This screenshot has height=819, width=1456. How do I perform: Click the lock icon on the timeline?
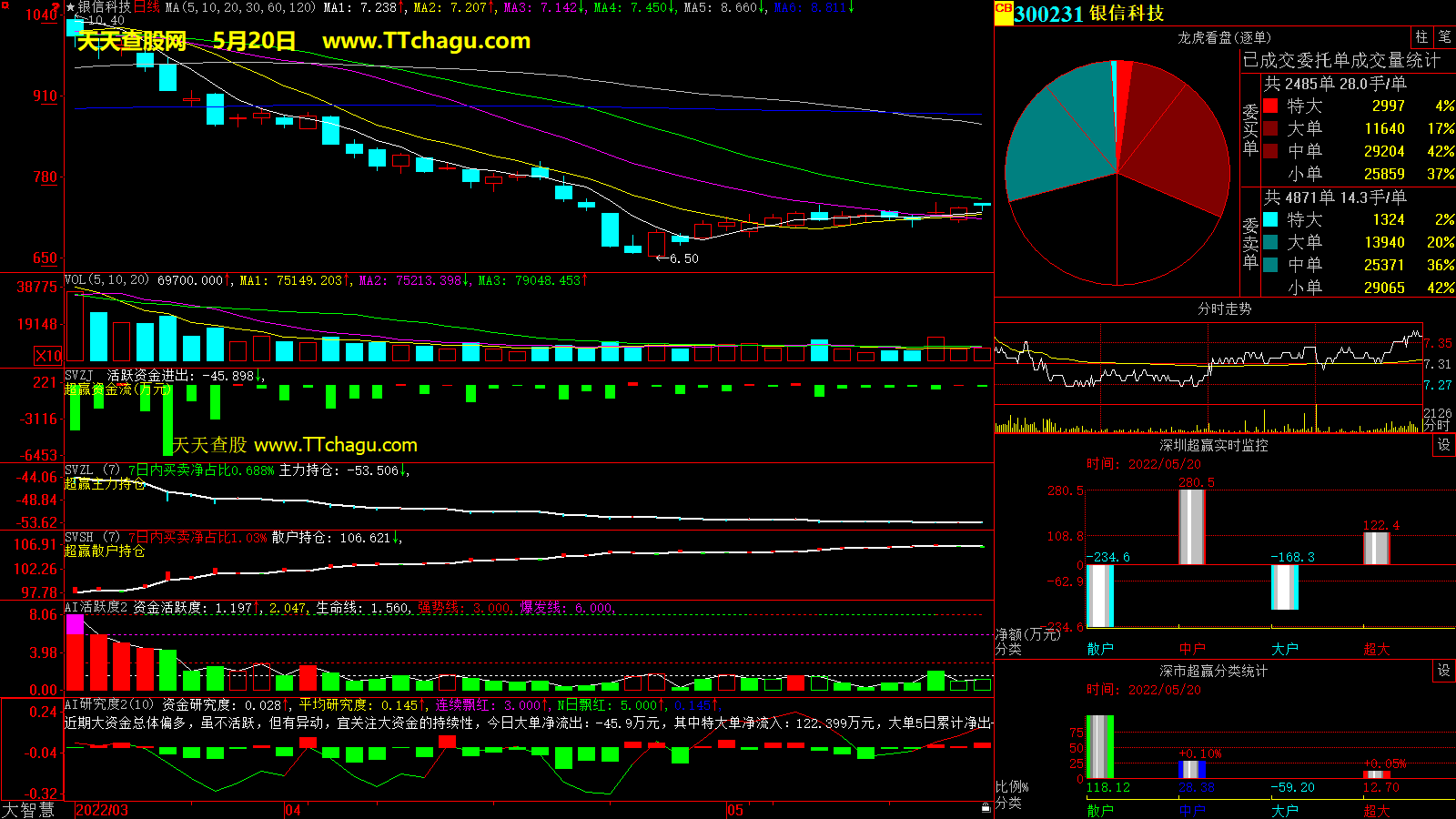986,807
